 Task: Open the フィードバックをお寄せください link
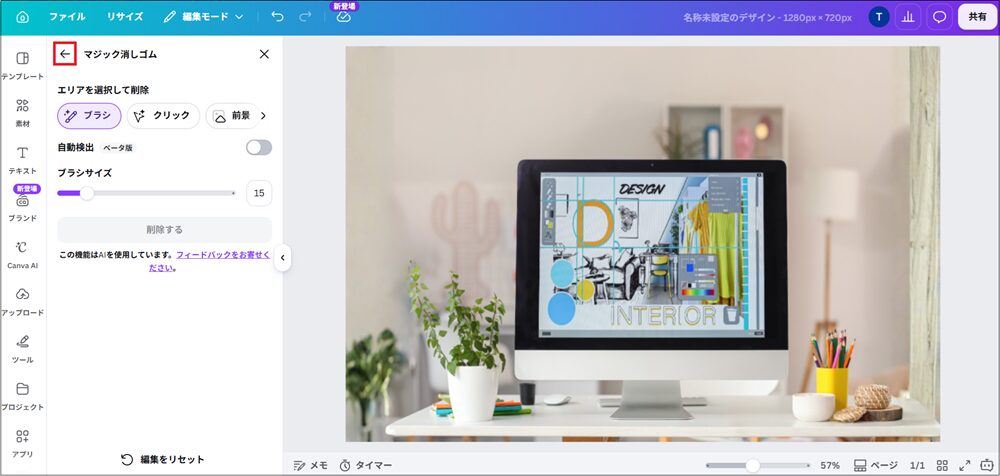point(210,261)
